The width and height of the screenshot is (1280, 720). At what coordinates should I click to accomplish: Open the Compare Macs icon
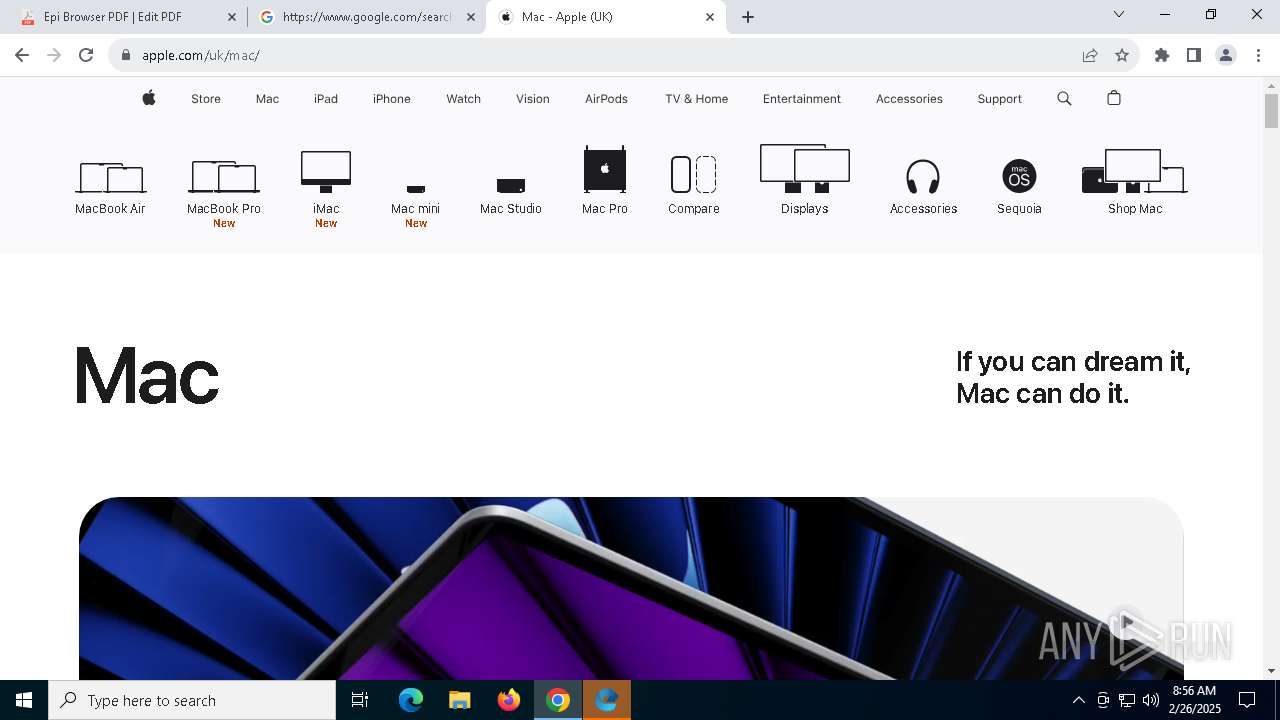click(694, 174)
